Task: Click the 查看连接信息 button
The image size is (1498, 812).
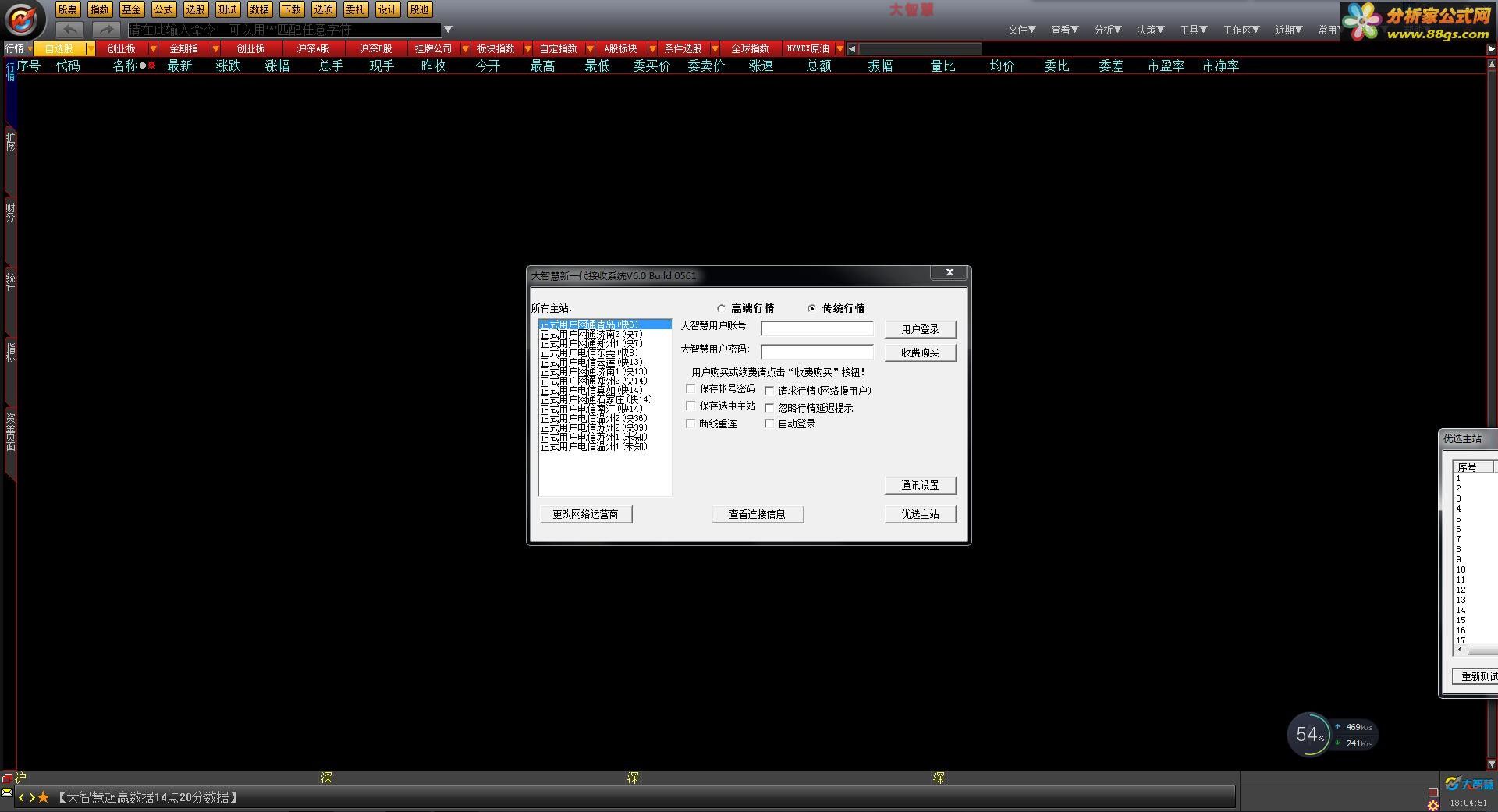Action: point(757,514)
